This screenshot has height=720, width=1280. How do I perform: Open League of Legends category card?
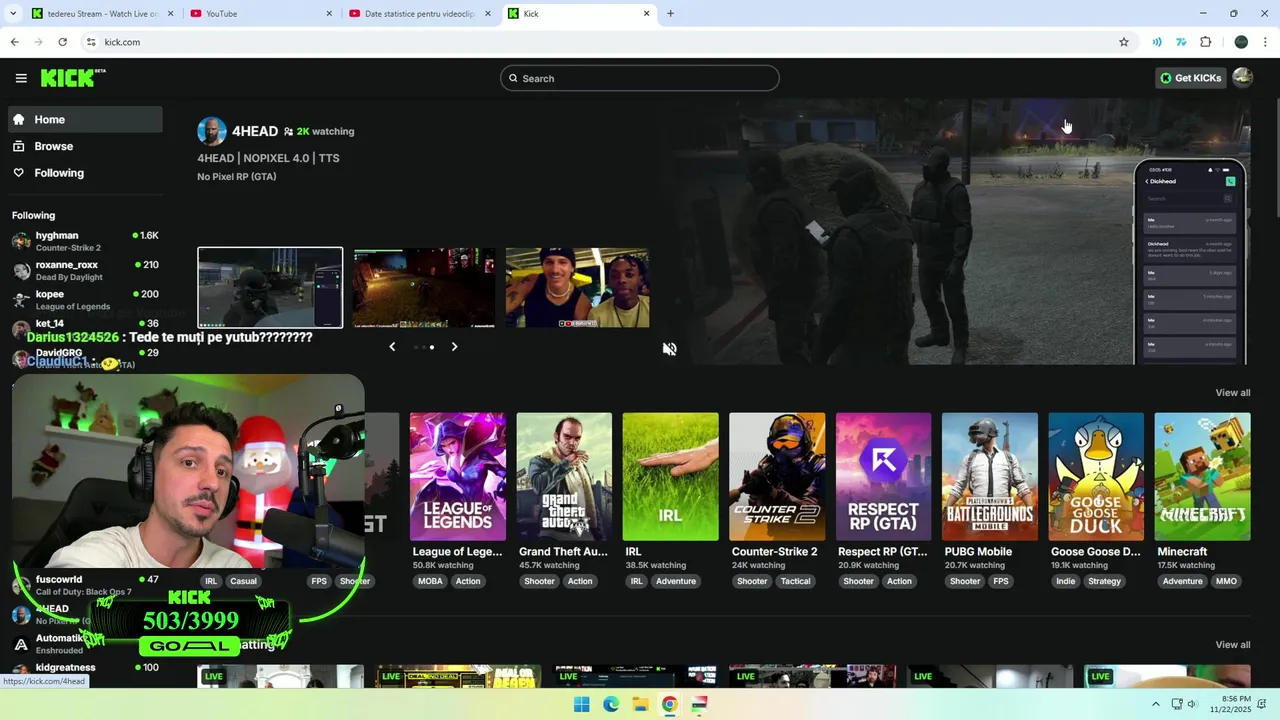458,476
